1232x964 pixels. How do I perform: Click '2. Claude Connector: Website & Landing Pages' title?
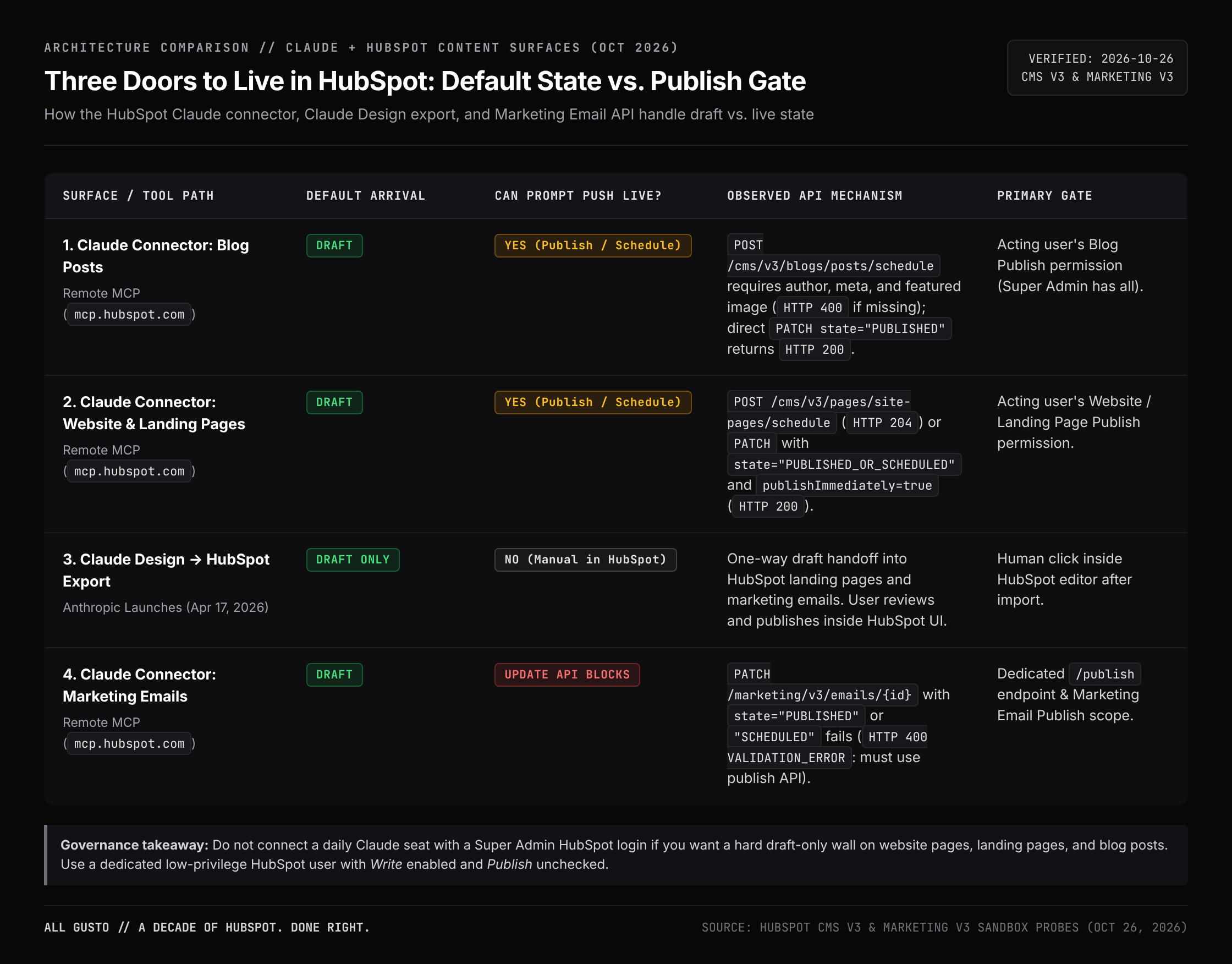(x=154, y=413)
